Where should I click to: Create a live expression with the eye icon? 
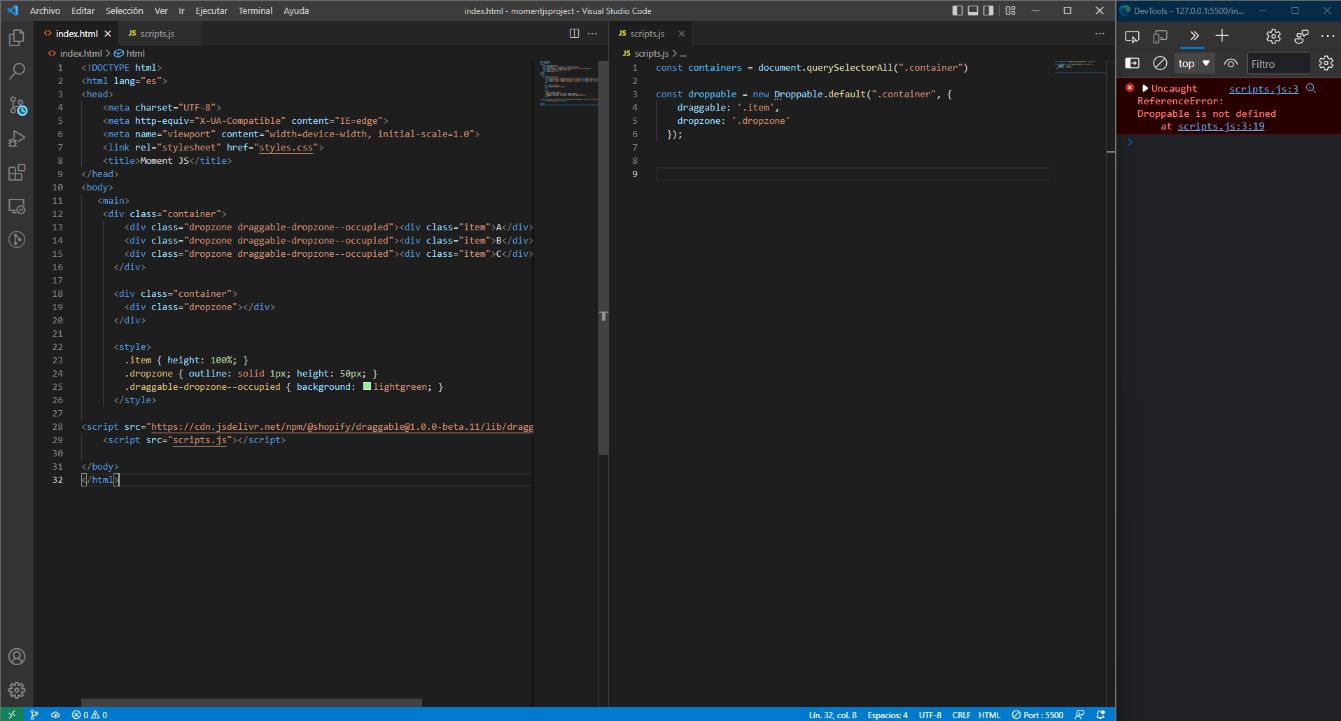click(1230, 62)
